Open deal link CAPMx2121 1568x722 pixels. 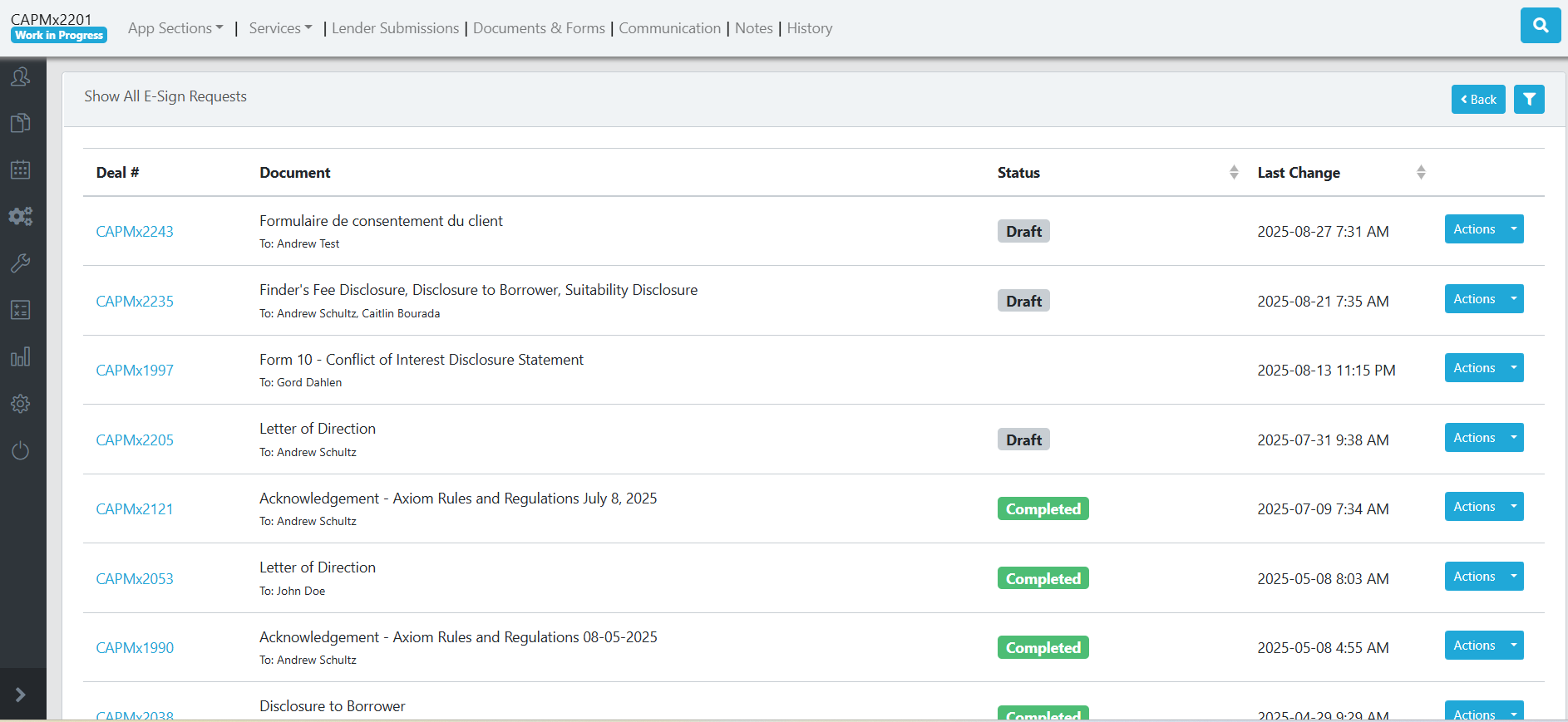(x=135, y=509)
